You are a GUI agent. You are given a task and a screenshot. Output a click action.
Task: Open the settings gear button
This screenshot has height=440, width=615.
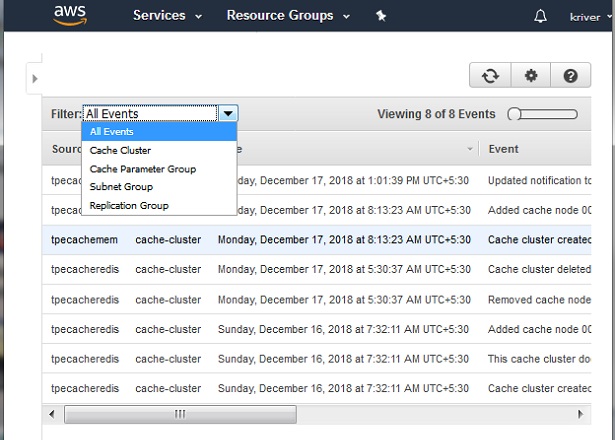coord(530,76)
